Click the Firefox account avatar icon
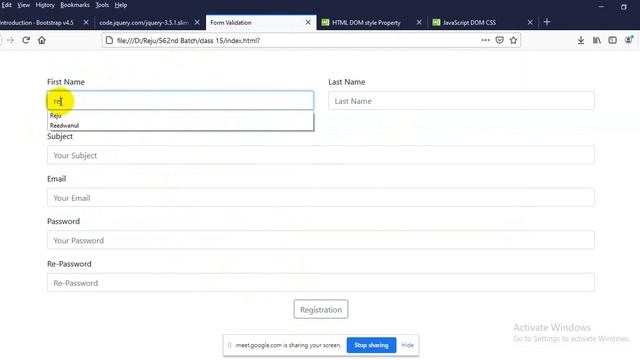 tap(629, 40)
